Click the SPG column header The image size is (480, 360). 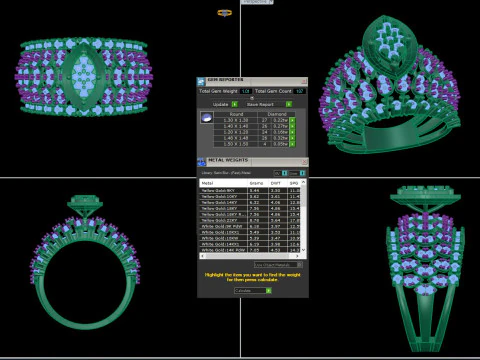pyautogui.click(x=294, y=183)
